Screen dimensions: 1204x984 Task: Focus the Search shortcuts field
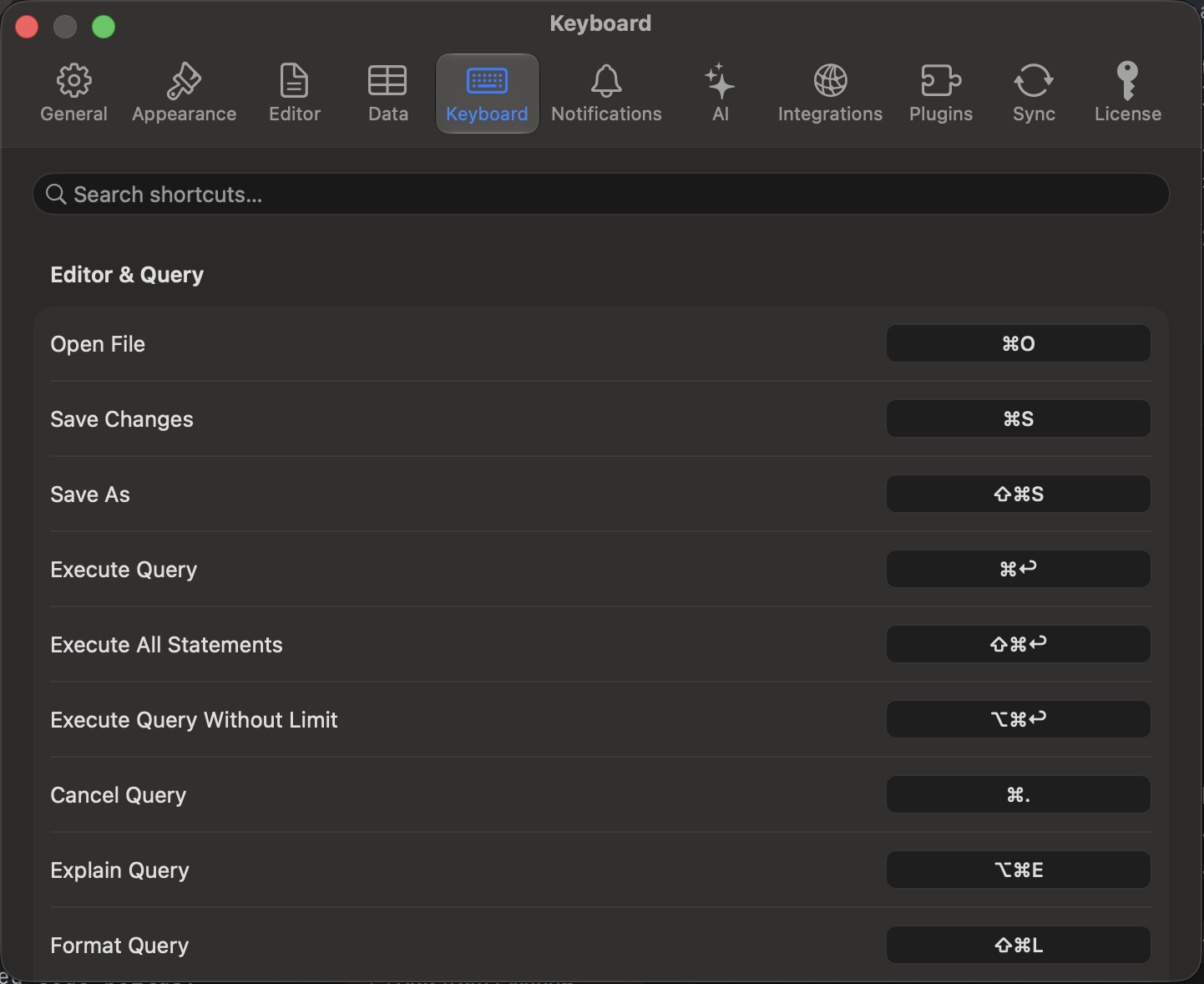[601, 194]
